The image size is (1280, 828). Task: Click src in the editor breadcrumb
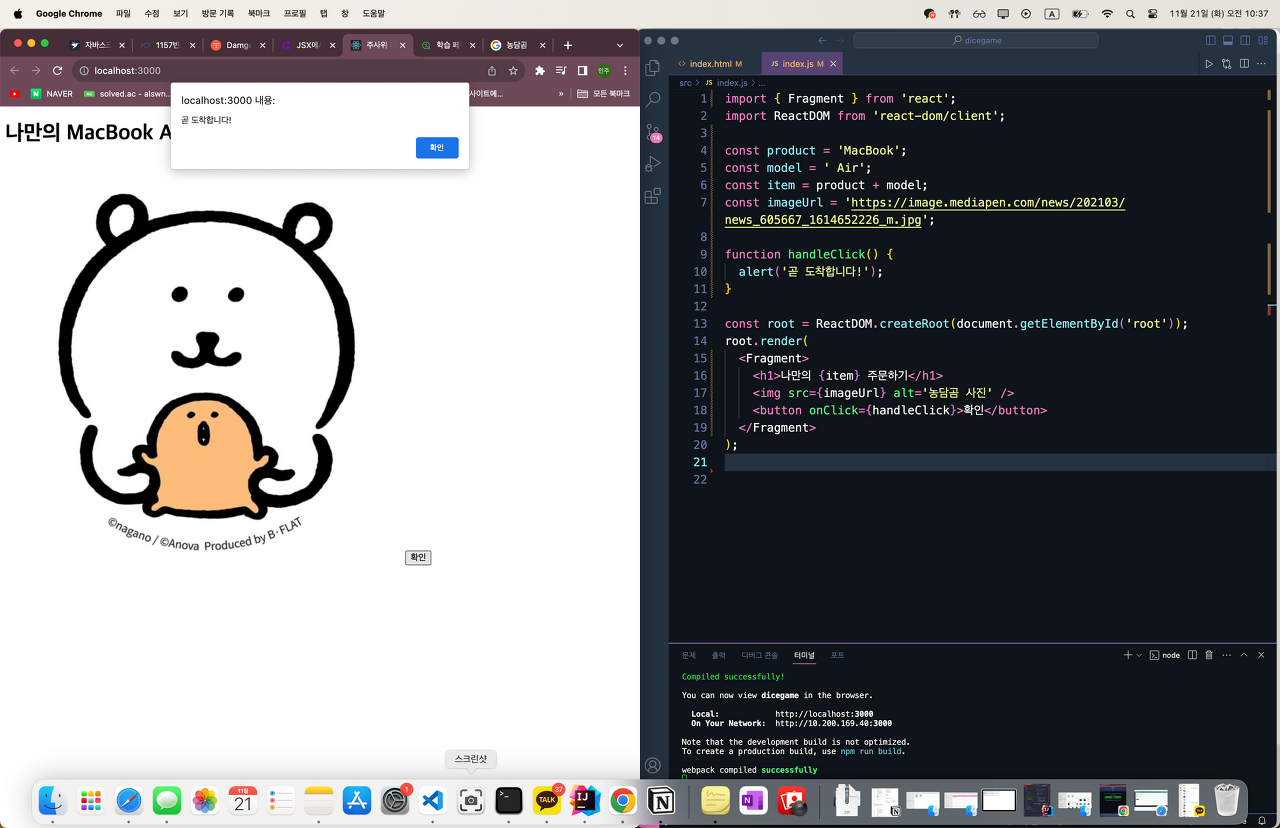point(685,83)
